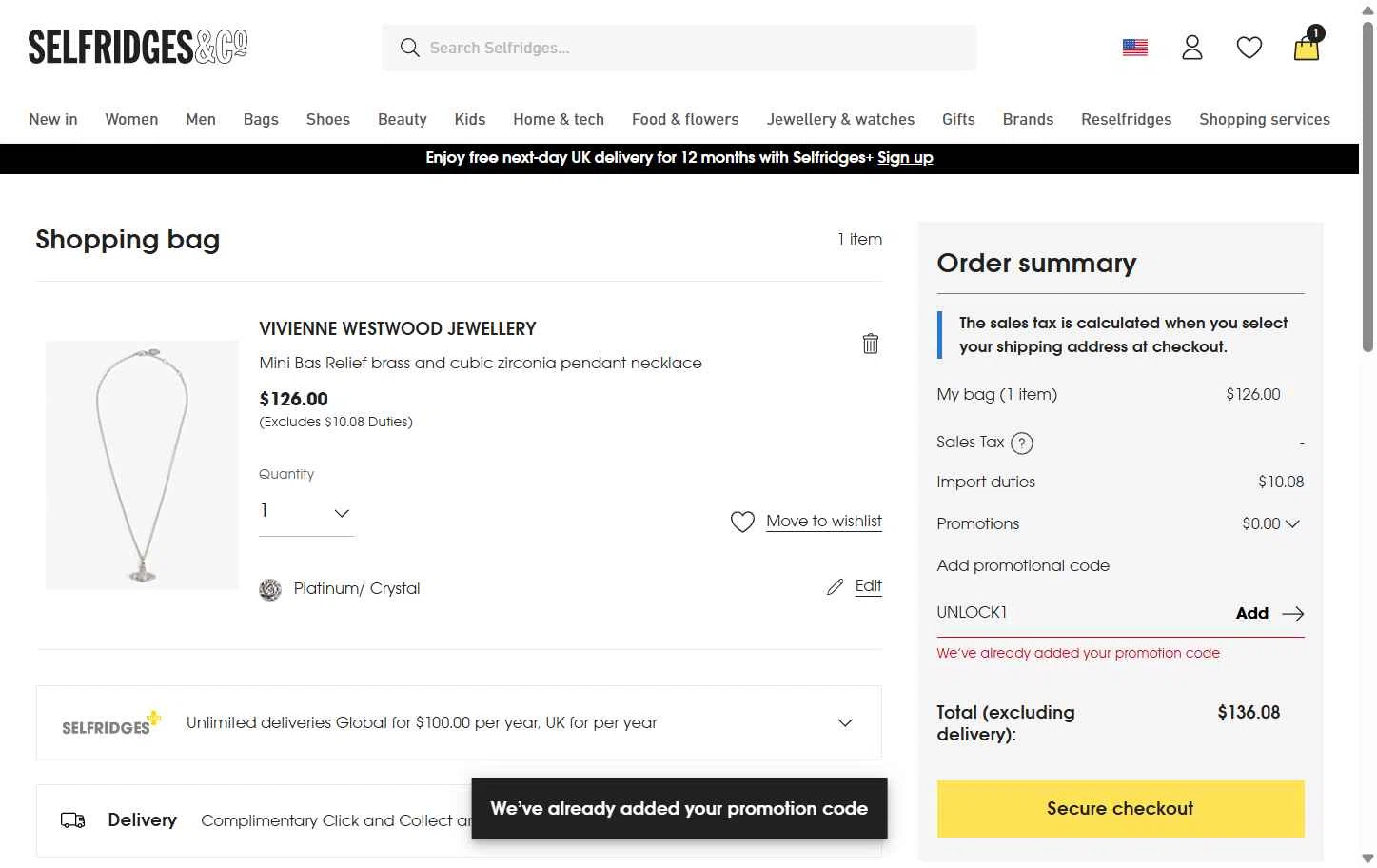Click the Secure checkout button
This screenshot has height=868, width=1377.
click(1120, 809)
